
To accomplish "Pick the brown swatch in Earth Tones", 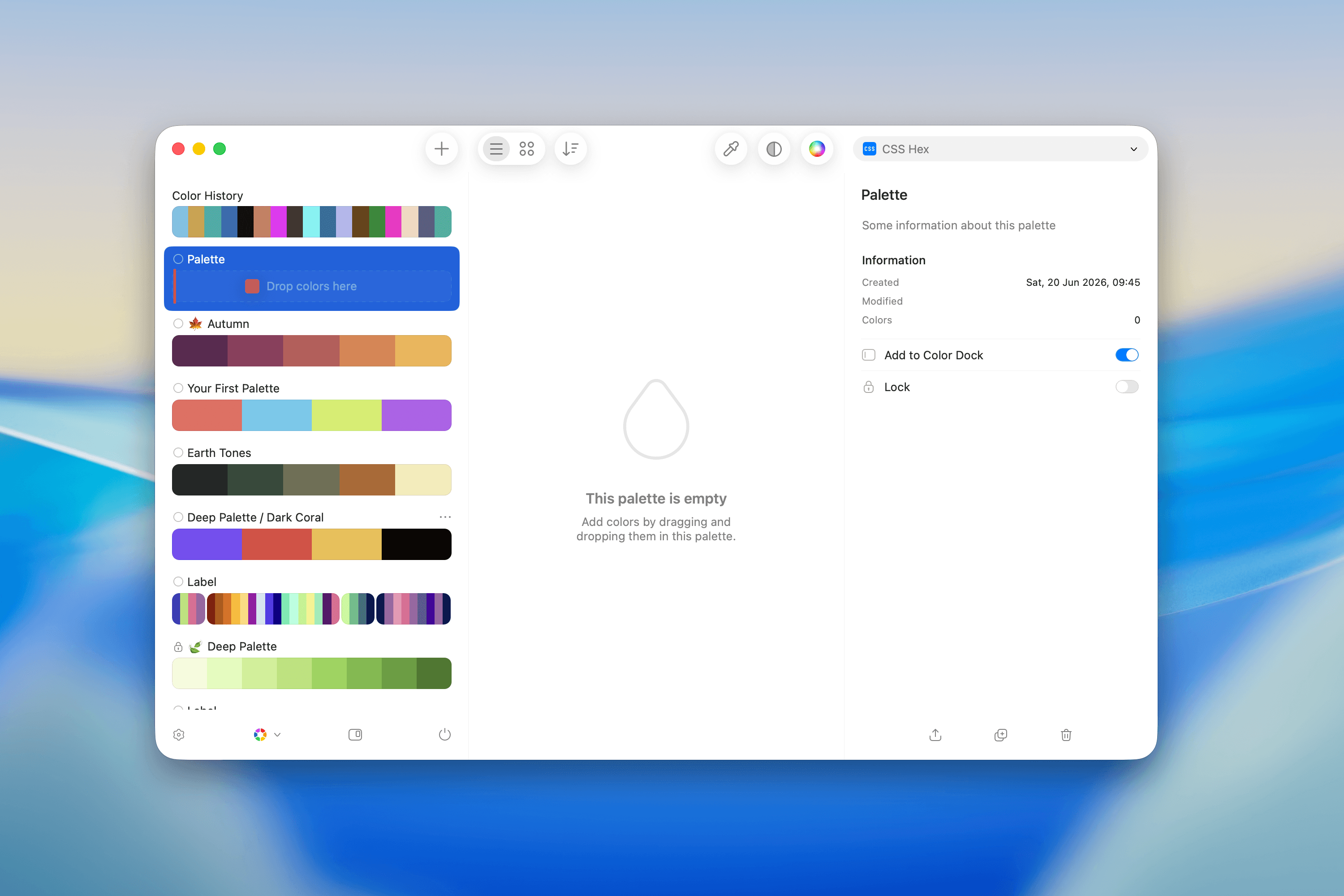I will 367,480.
